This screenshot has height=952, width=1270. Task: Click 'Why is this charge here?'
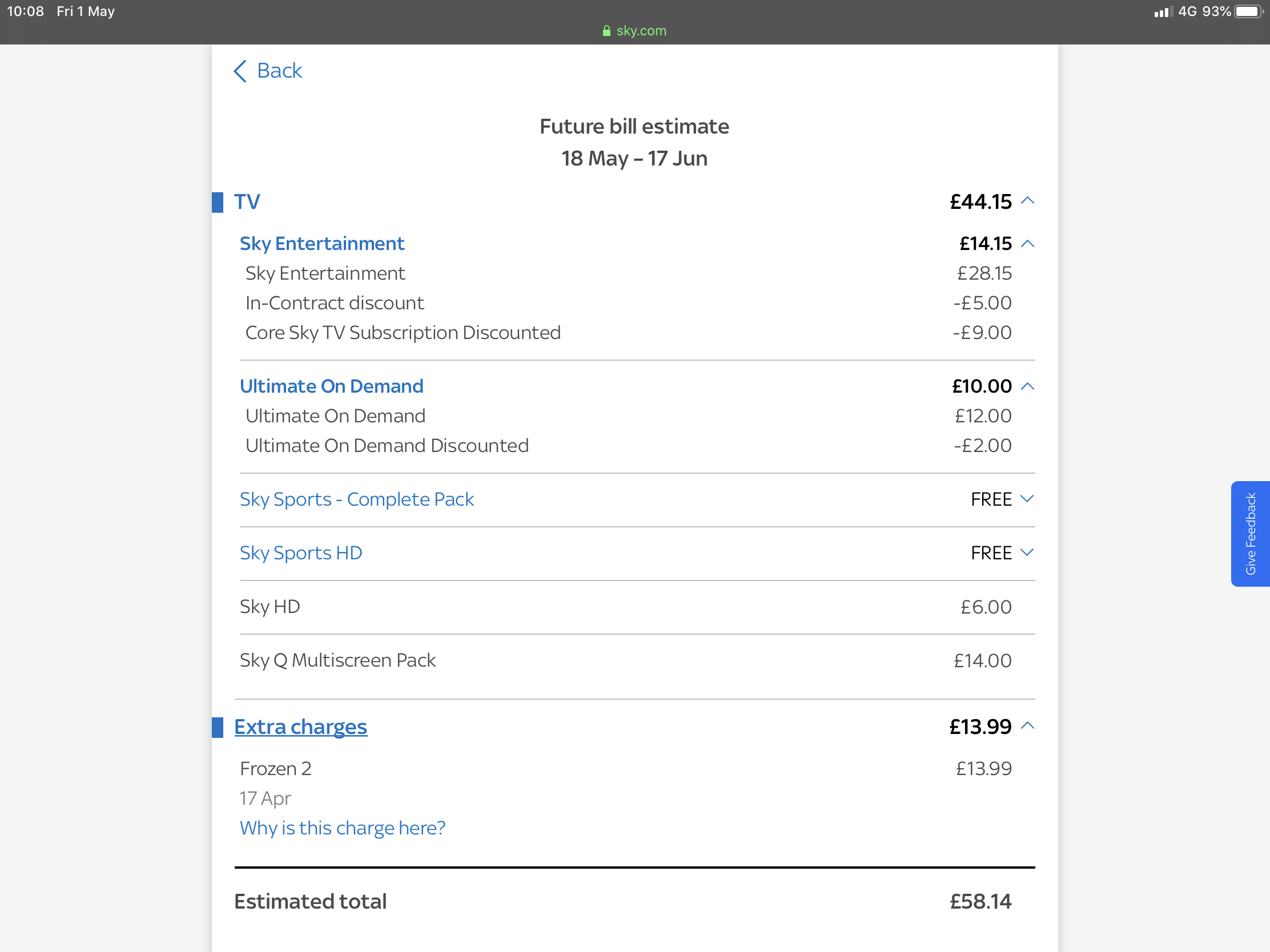point(342,828)
